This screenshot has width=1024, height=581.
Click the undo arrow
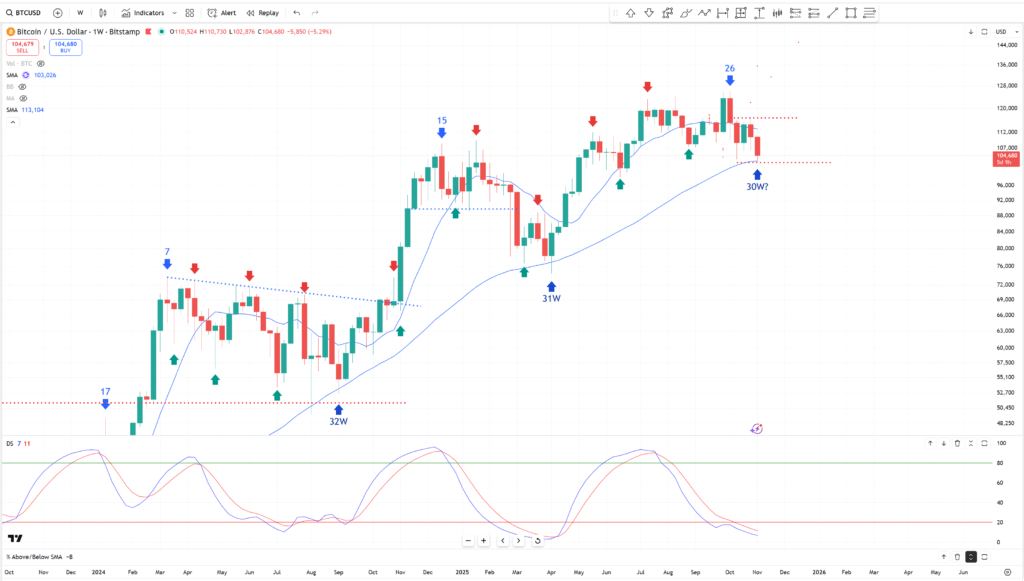[297, 13]
